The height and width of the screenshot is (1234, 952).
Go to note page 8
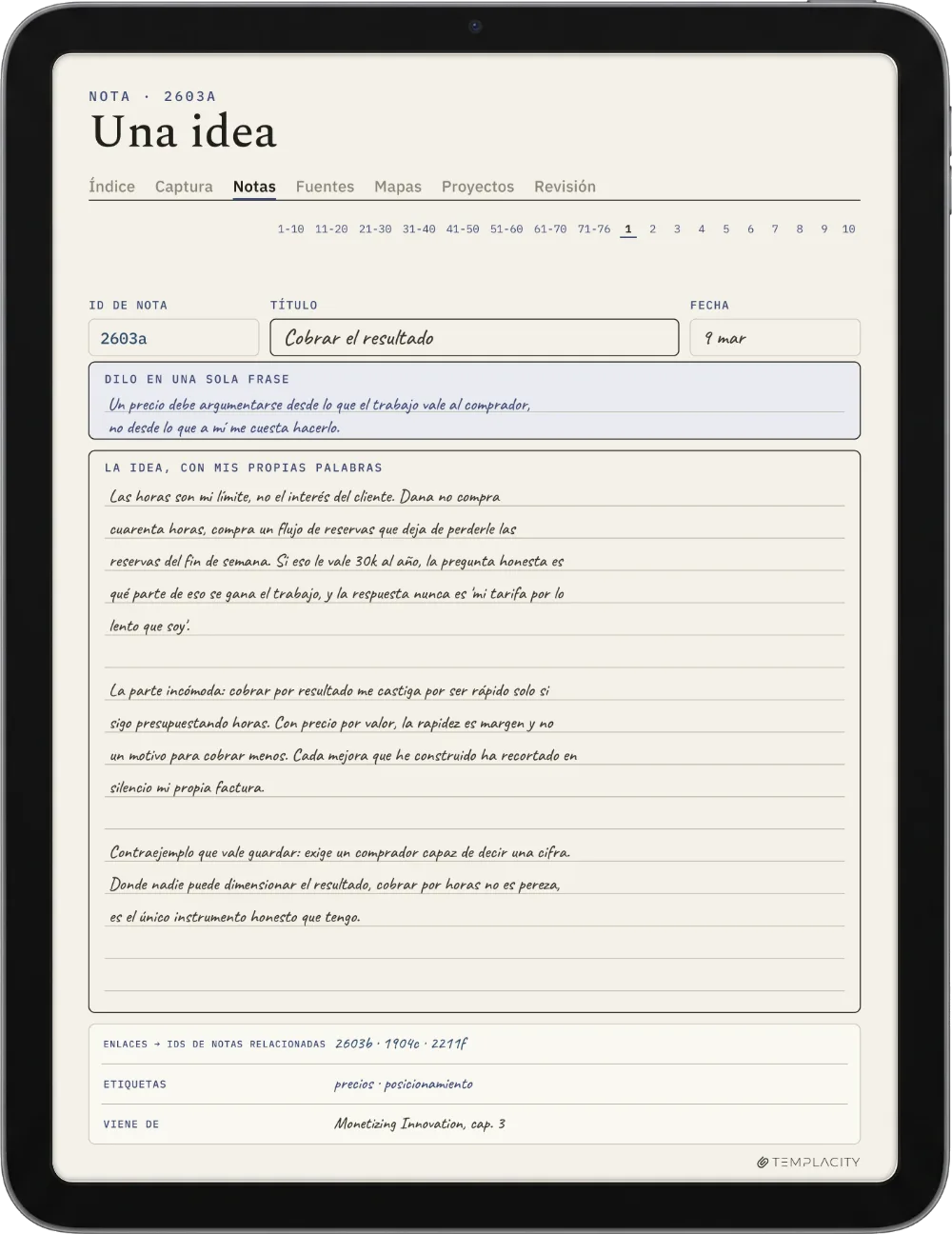800,229
